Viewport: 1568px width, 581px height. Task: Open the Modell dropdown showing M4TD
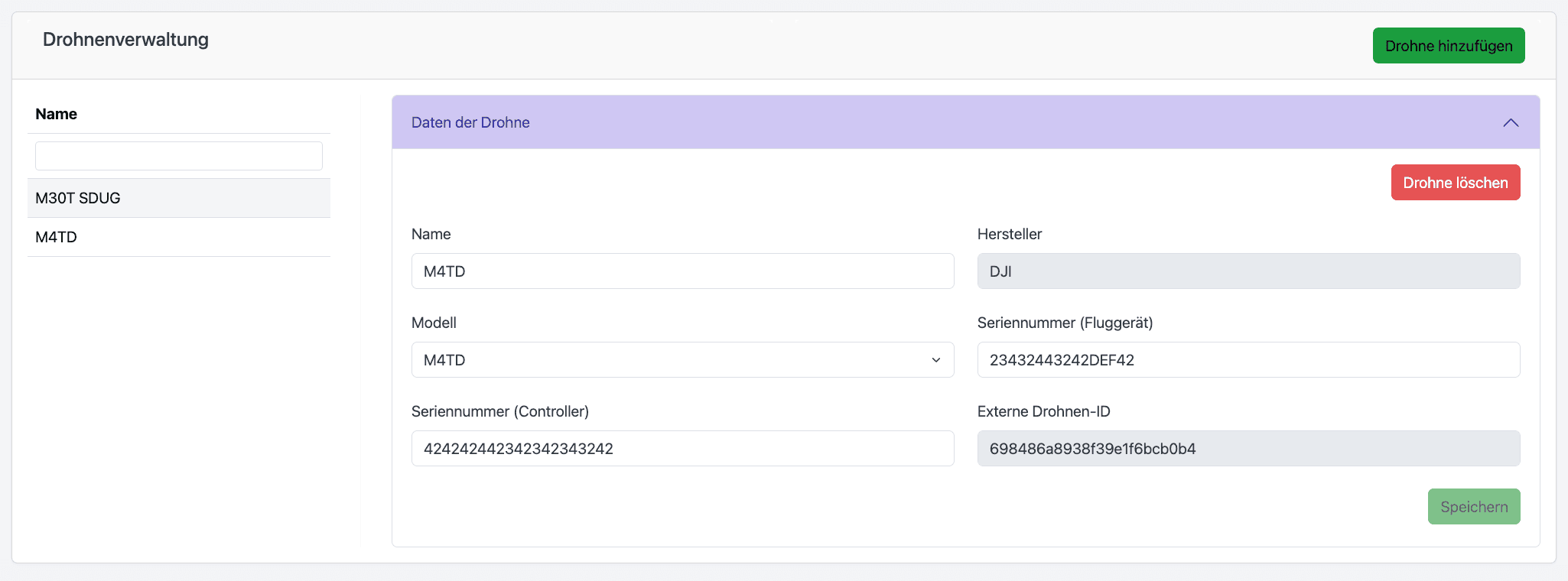(x=682, y=360)
